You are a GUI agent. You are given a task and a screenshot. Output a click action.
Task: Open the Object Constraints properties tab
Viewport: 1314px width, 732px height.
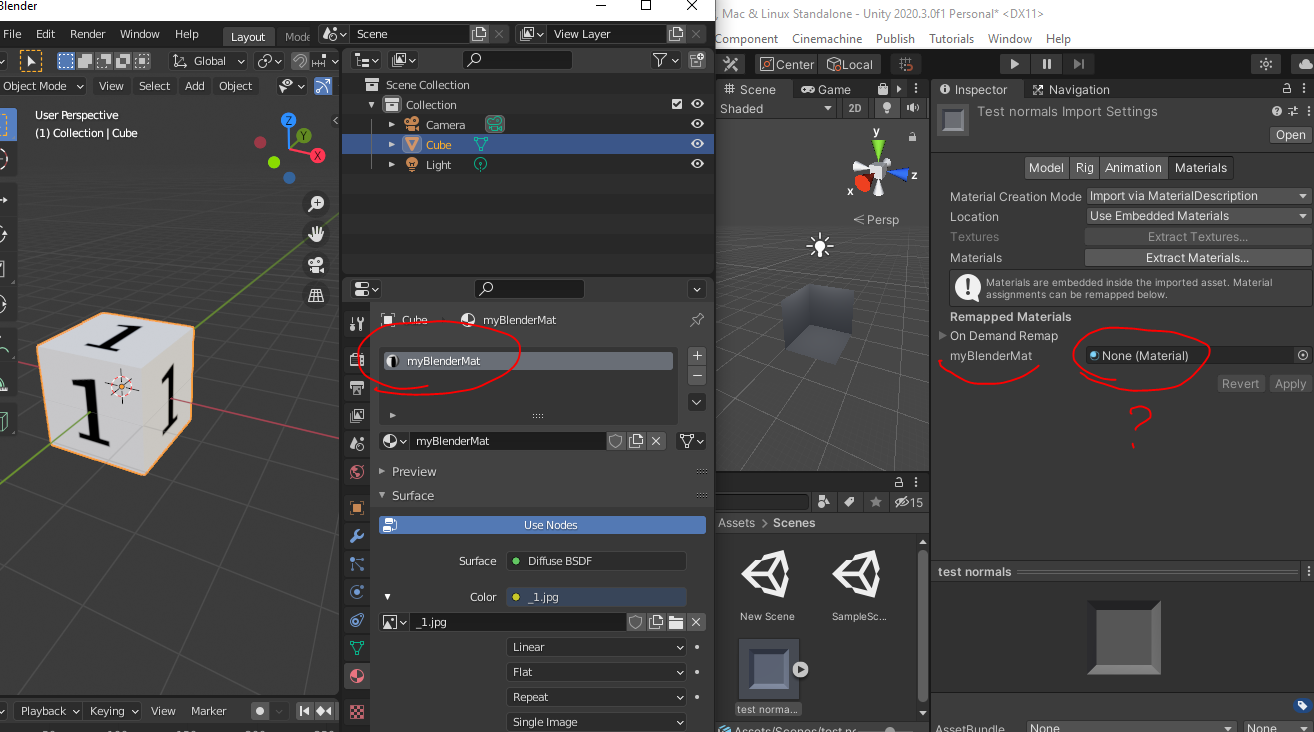tap(357, 620)
